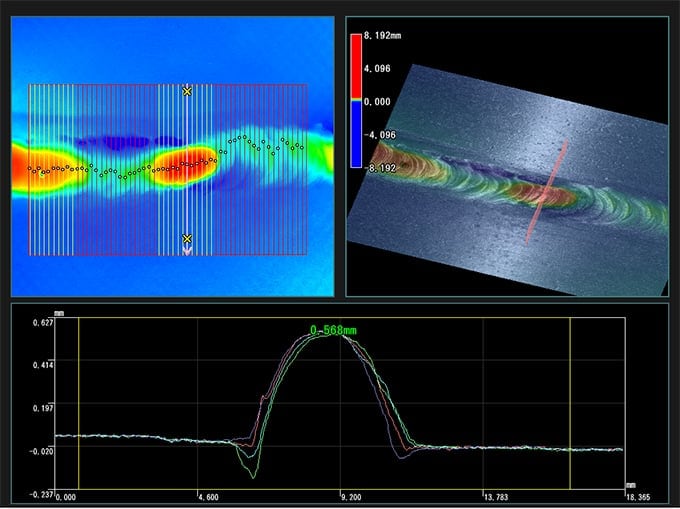Select the pink arrow below the bottom X marker
680x509 pixels.
[187, 251]
